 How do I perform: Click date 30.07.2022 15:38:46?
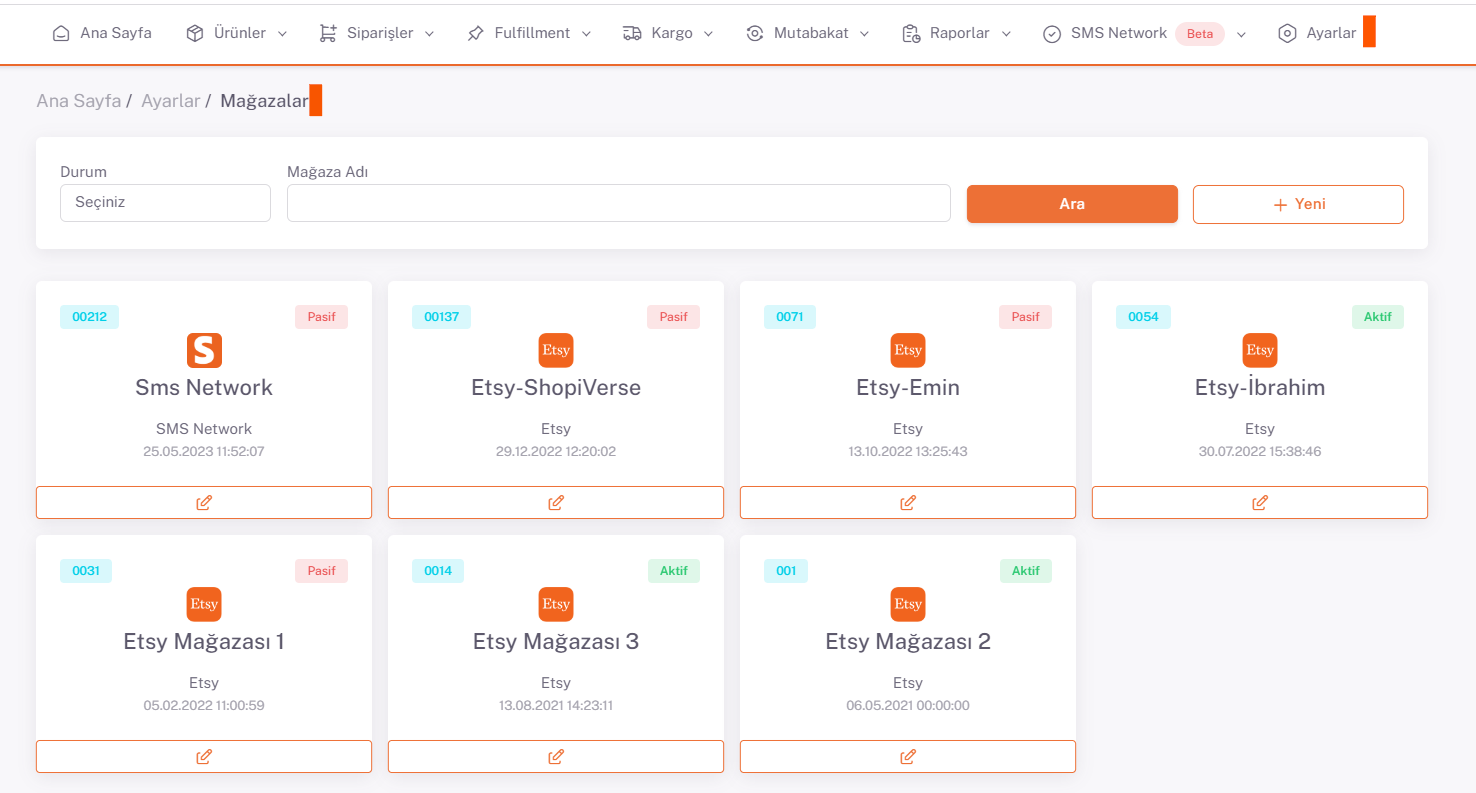[1260, 452]
